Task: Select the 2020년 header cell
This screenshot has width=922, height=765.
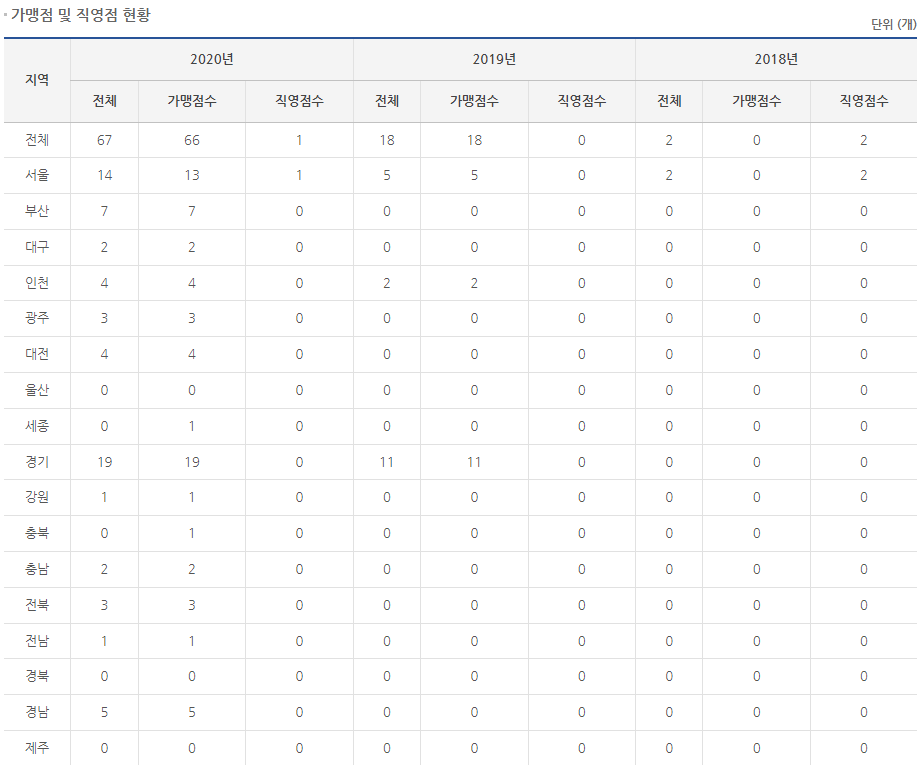Action: tap(212, 59)
